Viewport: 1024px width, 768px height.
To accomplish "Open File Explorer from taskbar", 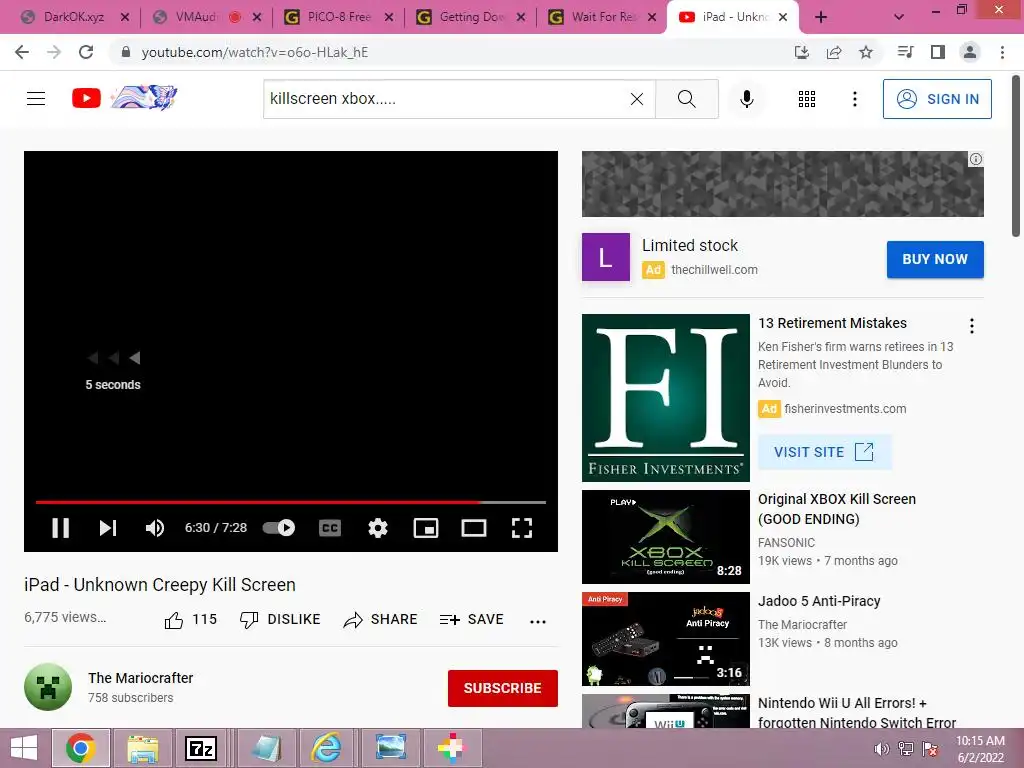I will click(143, 748).
